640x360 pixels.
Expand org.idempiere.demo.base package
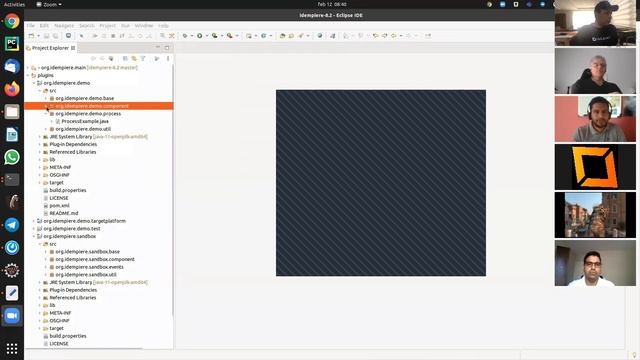tap(46, 98)
